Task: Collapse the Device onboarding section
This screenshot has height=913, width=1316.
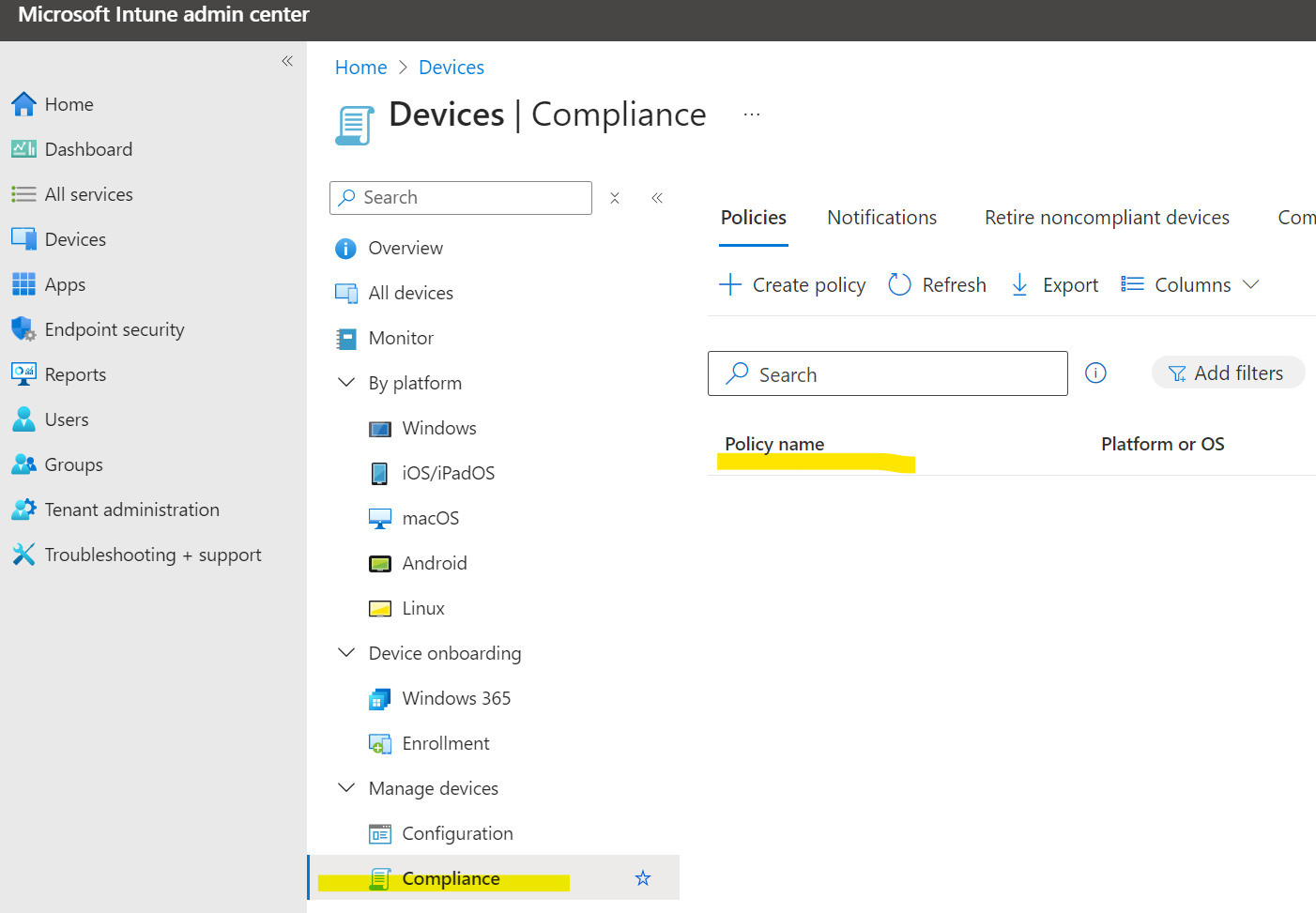Action: [x=346, y=653]
